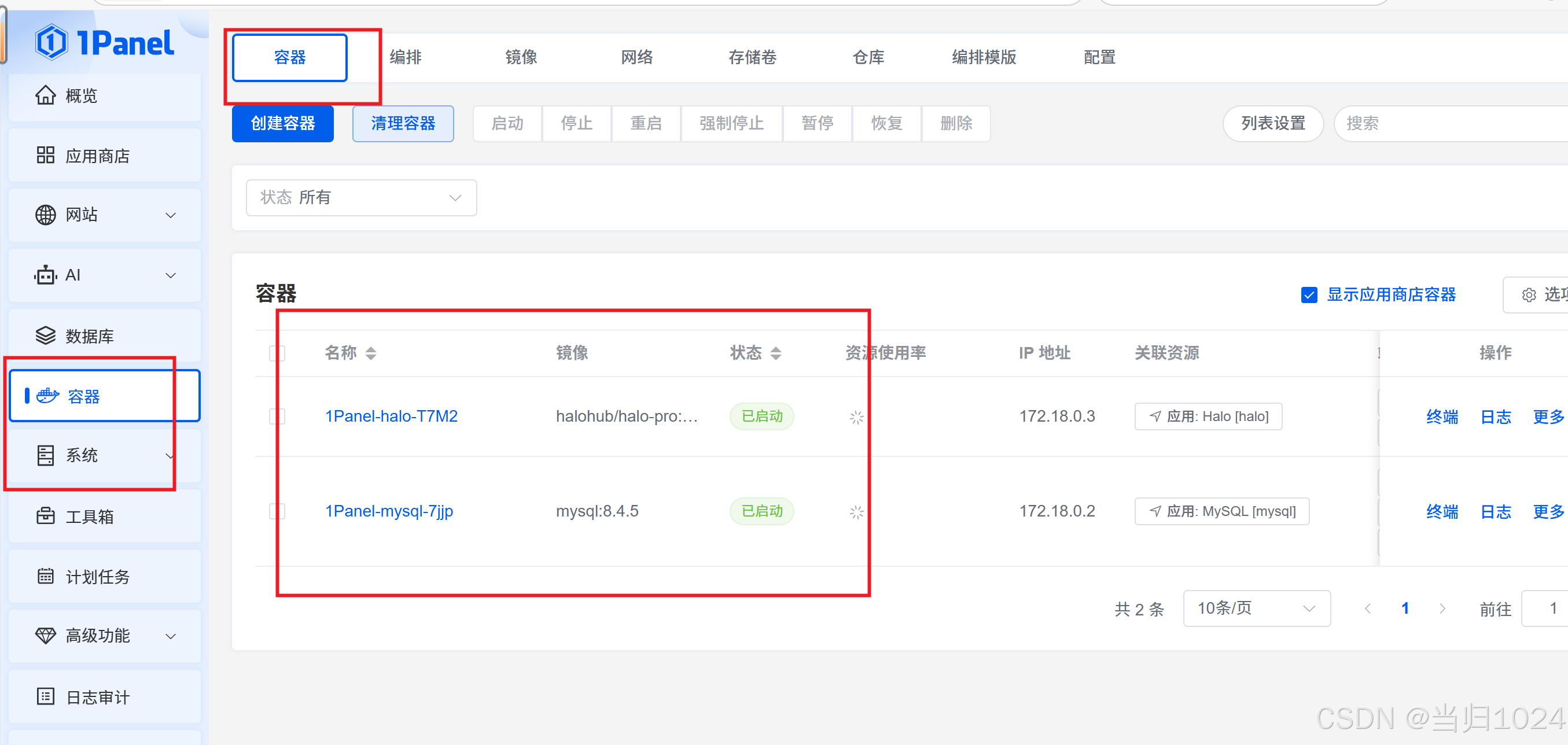Open 更多 menu for 1Panel-mysql-7jjp
The width and height of the screenshot is (1568, 745).
click(x=1549, y=512)
